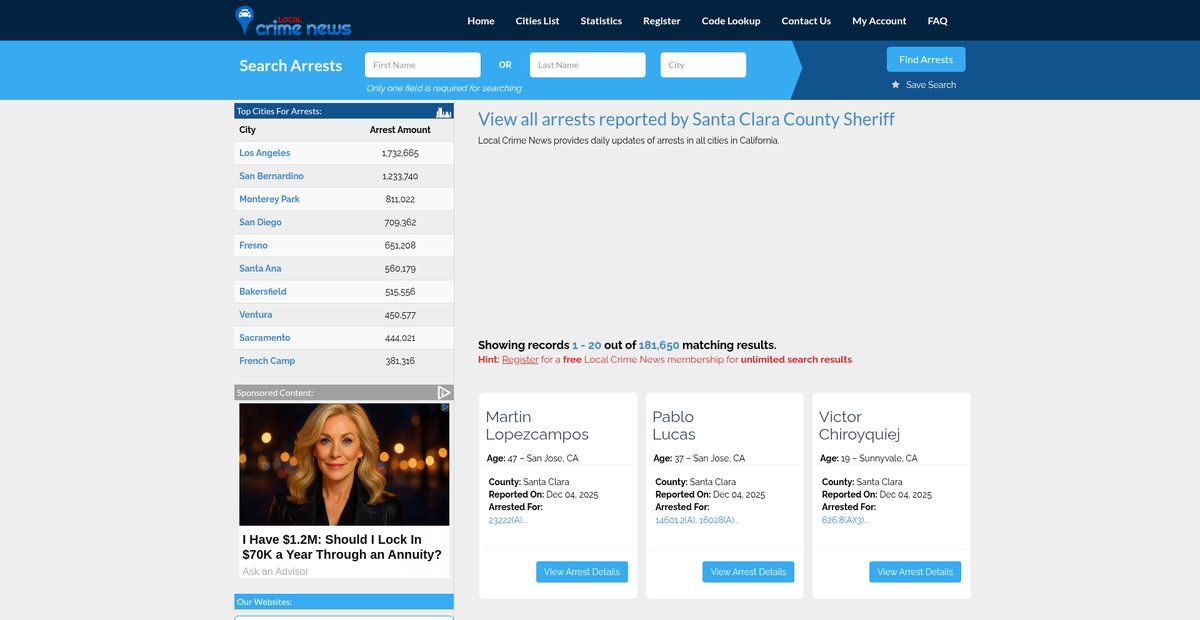Image resolution: width=1200 pixels, height=620 pixels.
Task: Click the Victor Chiroyquiej name heading
Action: [x=860, y=425]
